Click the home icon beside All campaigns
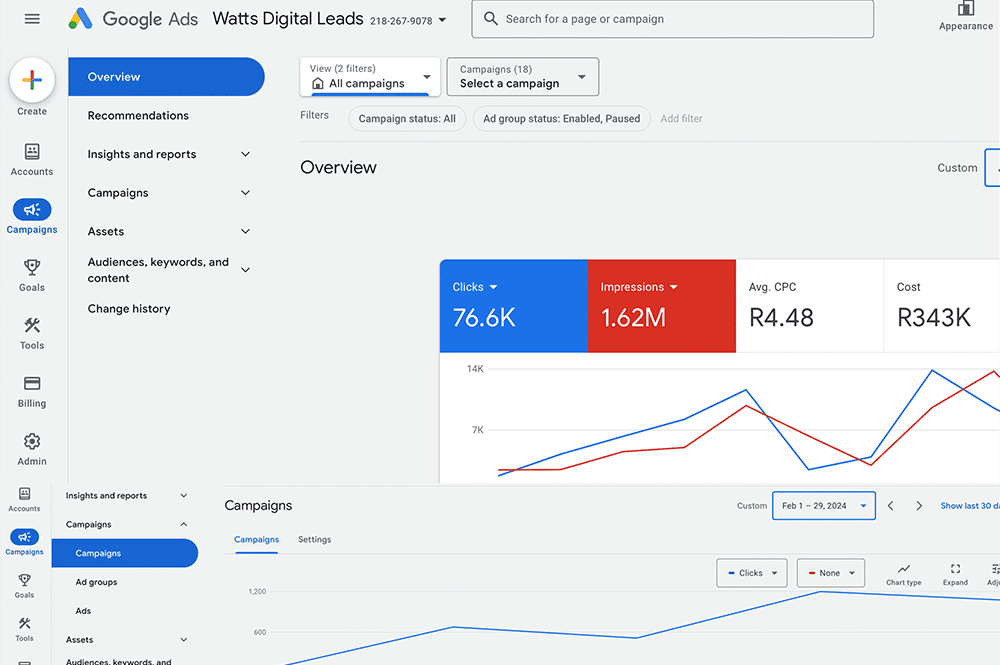The image size is (1000, 665). point(318,84)
